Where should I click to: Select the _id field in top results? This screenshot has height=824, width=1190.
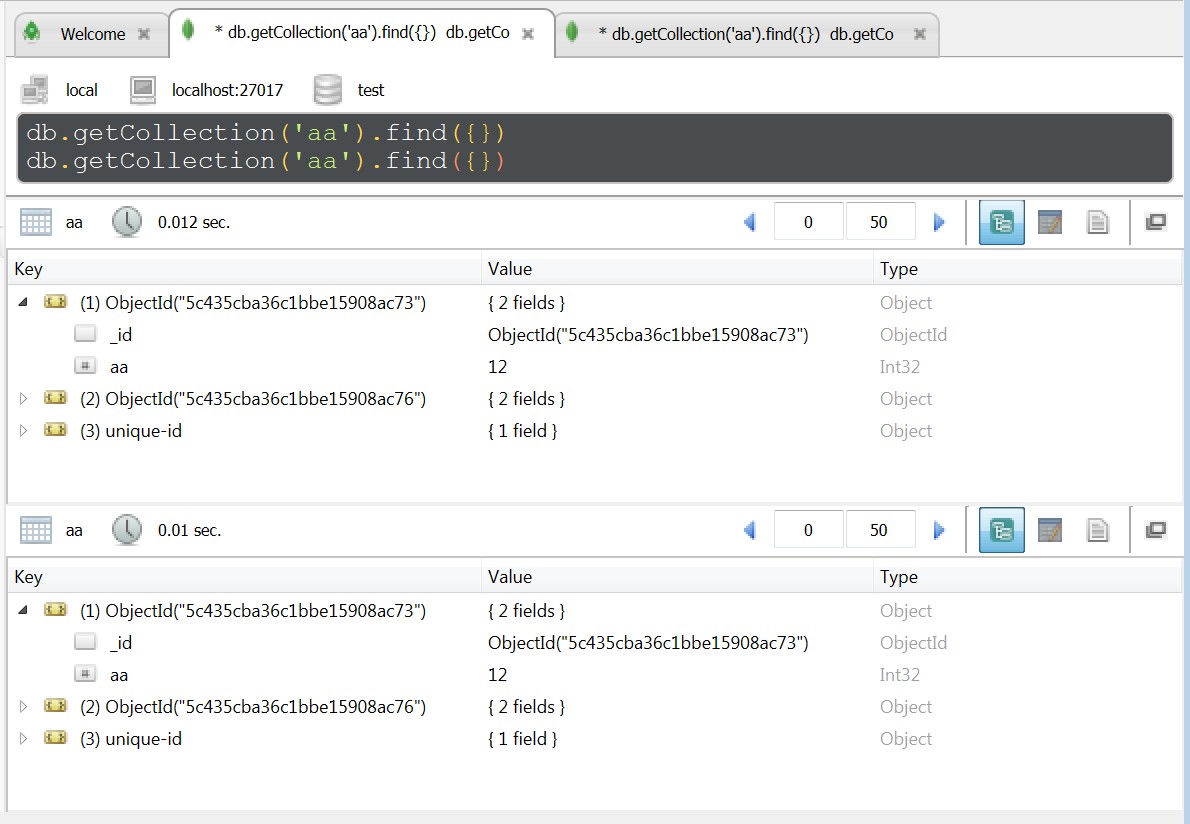tap(595, 335)
